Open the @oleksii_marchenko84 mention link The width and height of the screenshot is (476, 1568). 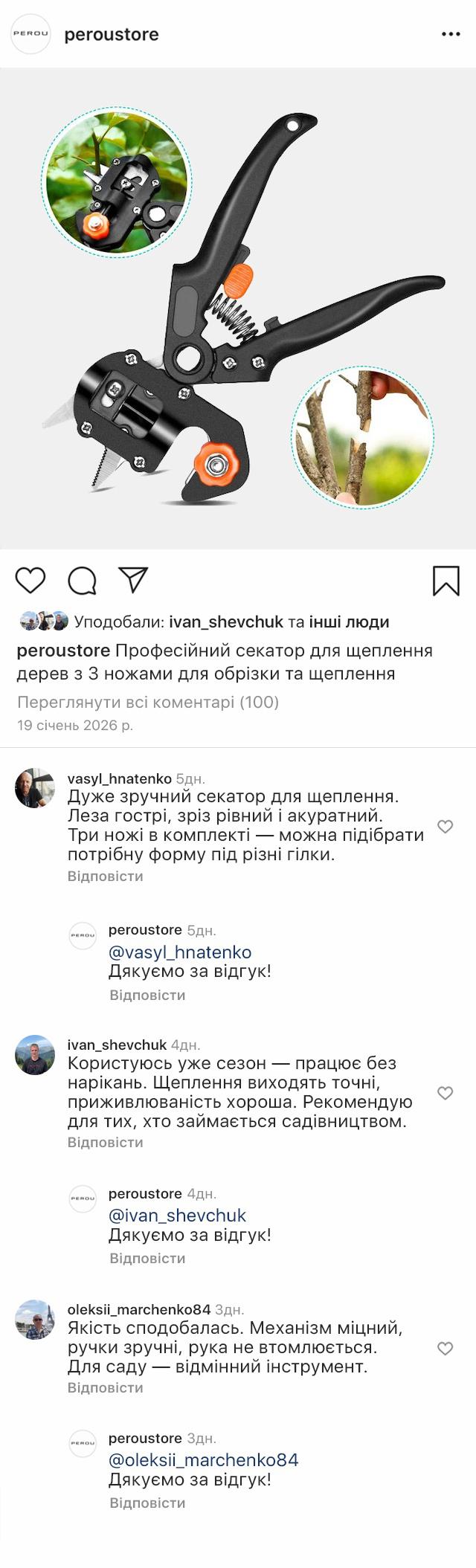pos(203,1460)
